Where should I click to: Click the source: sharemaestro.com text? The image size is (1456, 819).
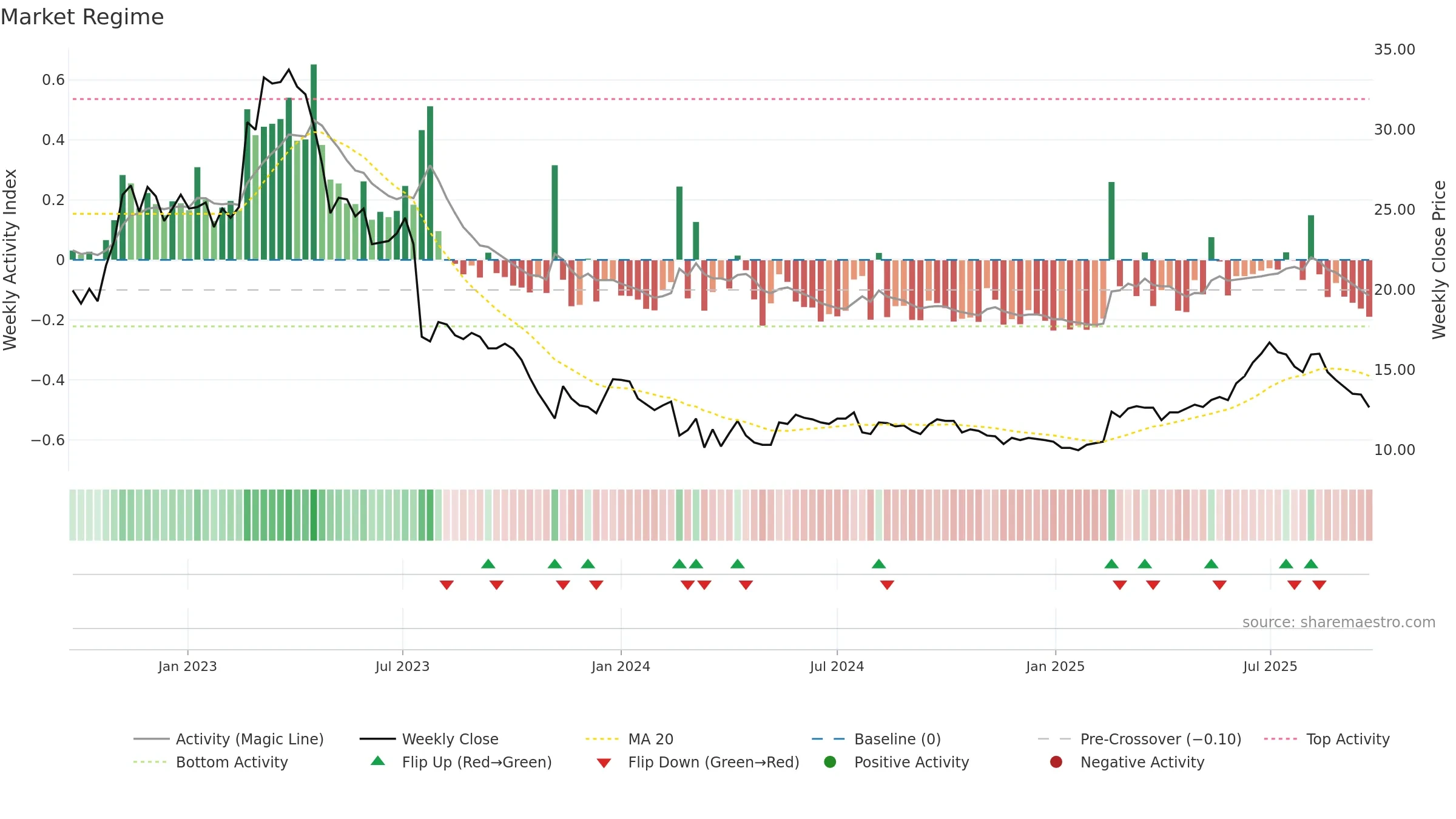[x=1339, y=622]
